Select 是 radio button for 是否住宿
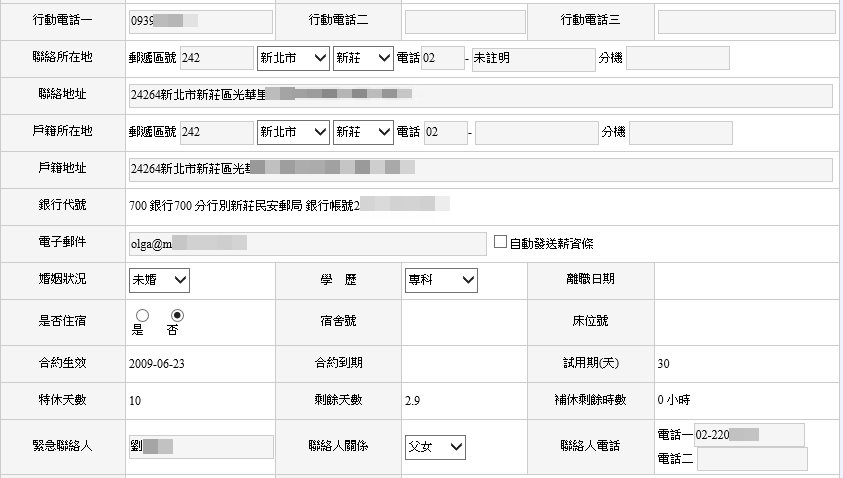 142,316
